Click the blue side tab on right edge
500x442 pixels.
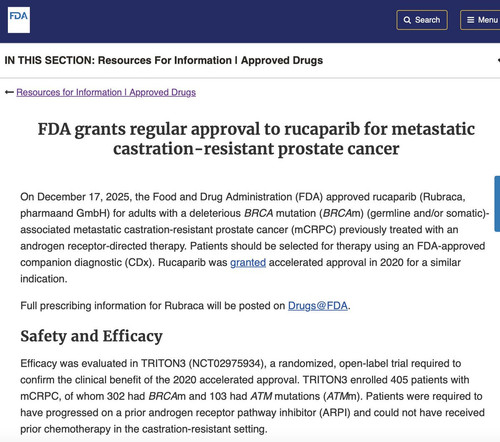click(x=497, y=204)
